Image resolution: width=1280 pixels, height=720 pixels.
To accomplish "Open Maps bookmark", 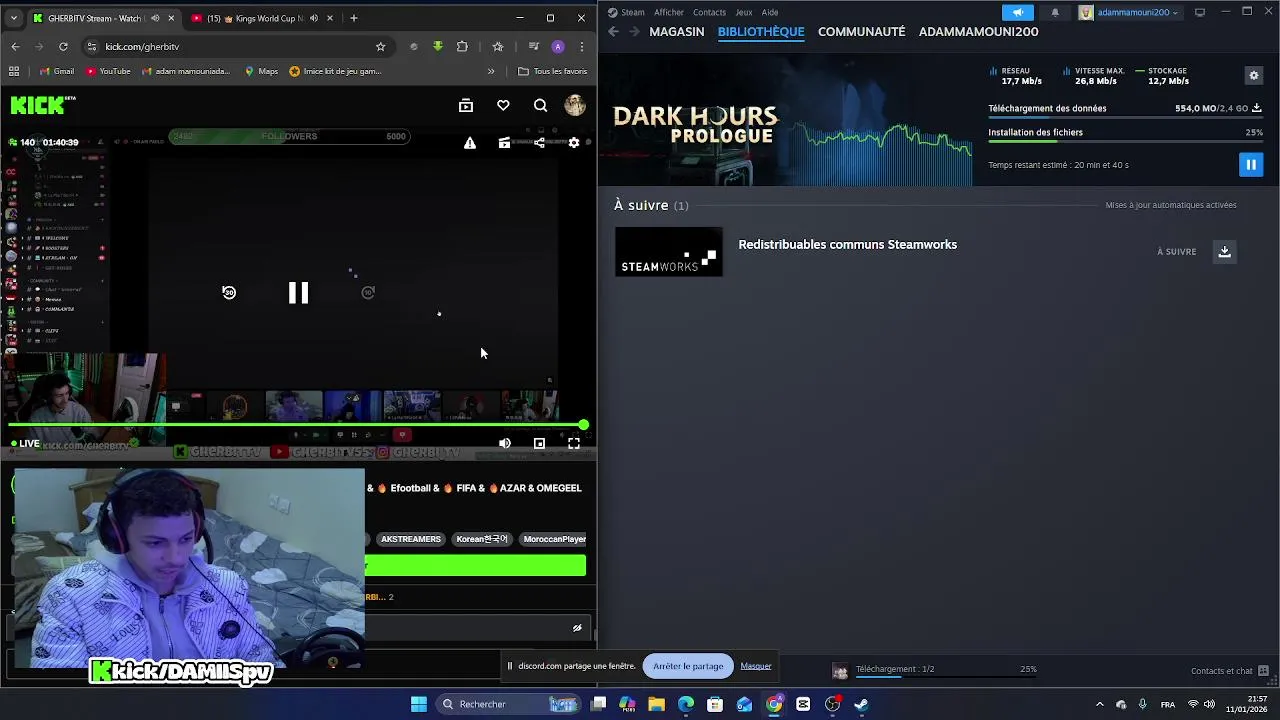I will (x=261, y=71).
